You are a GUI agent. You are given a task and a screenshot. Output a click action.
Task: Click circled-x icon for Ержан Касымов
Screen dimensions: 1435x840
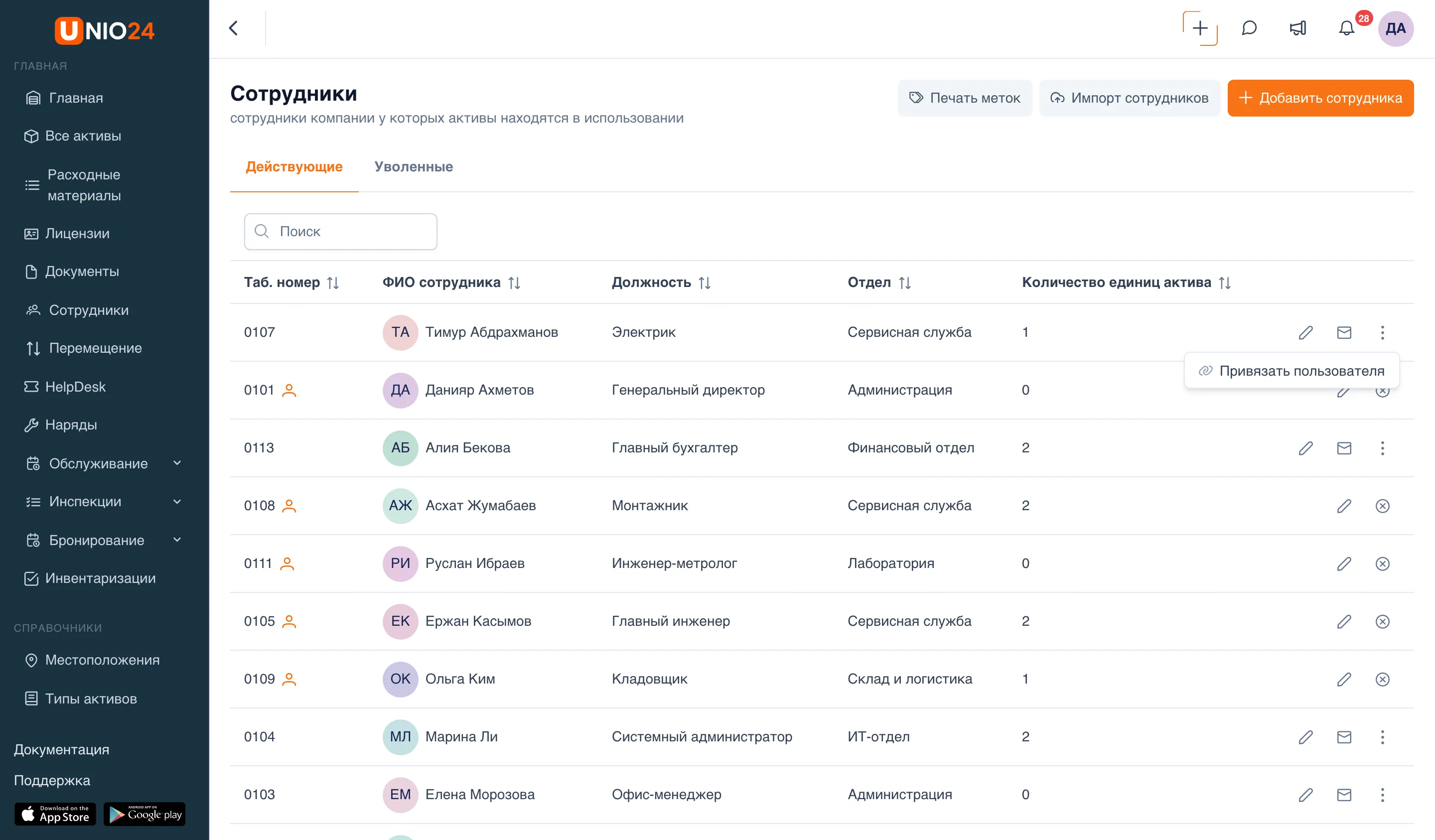click(x=1383, y=621)
